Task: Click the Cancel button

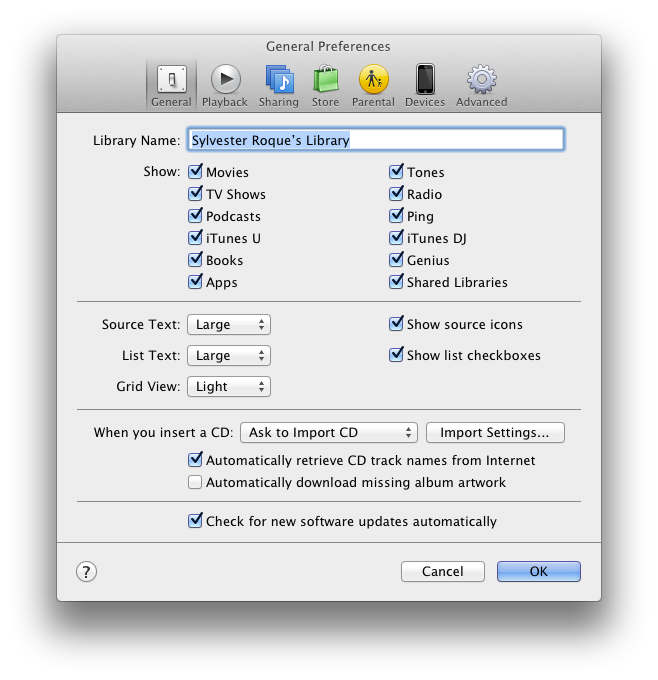Action: pyautogui.click(x=443, y=571)
